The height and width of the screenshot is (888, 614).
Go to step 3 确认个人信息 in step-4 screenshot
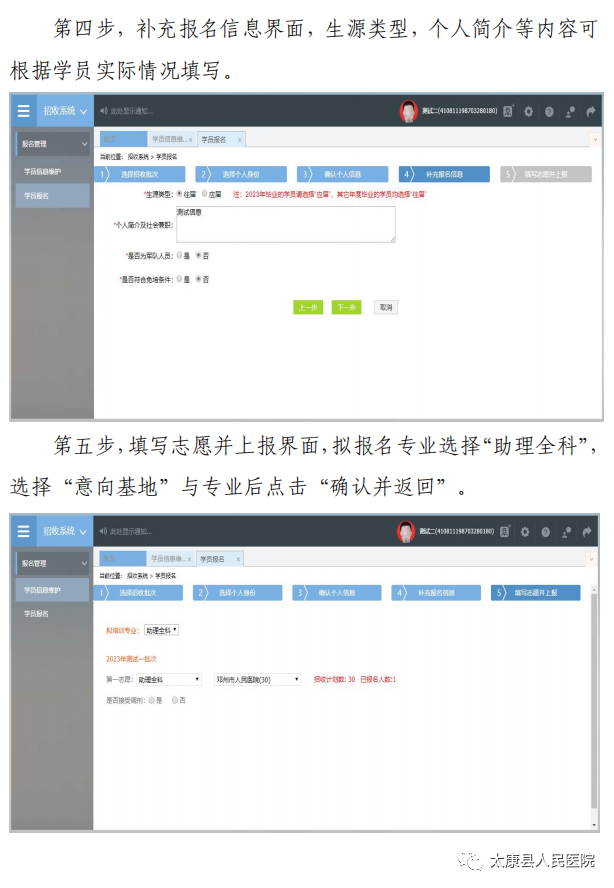coord(343,174)
